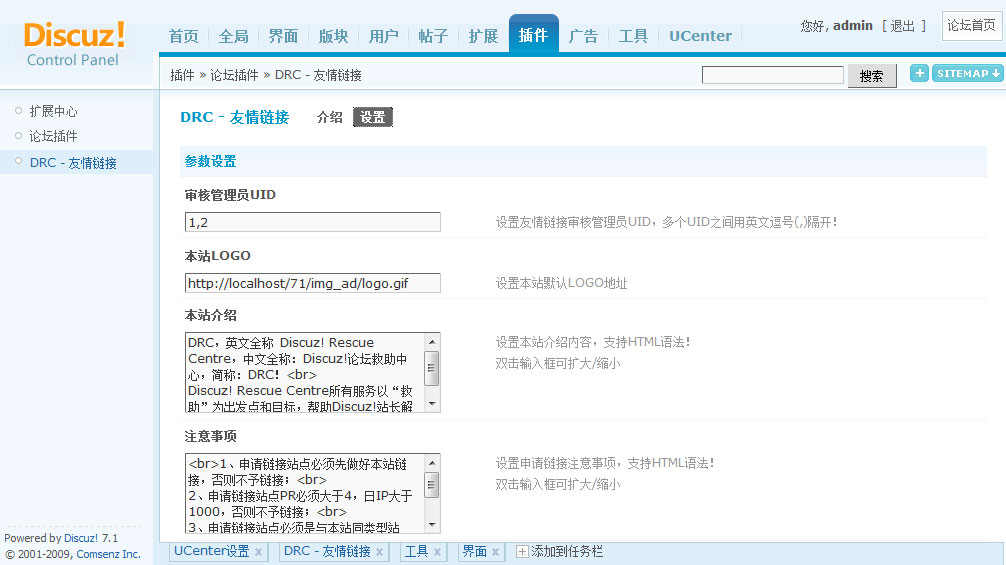Click inside the 本站介绍 textarea
Viewport: 1006px width, 565px height.
(305, 373)
